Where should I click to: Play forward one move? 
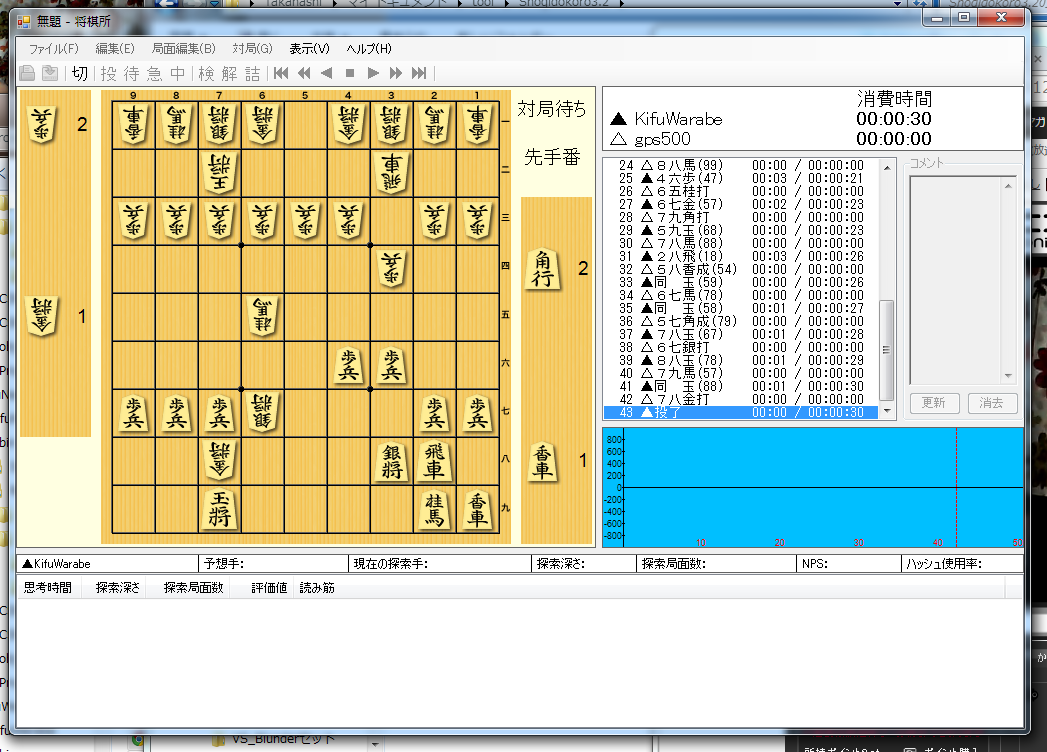(373, 73)
